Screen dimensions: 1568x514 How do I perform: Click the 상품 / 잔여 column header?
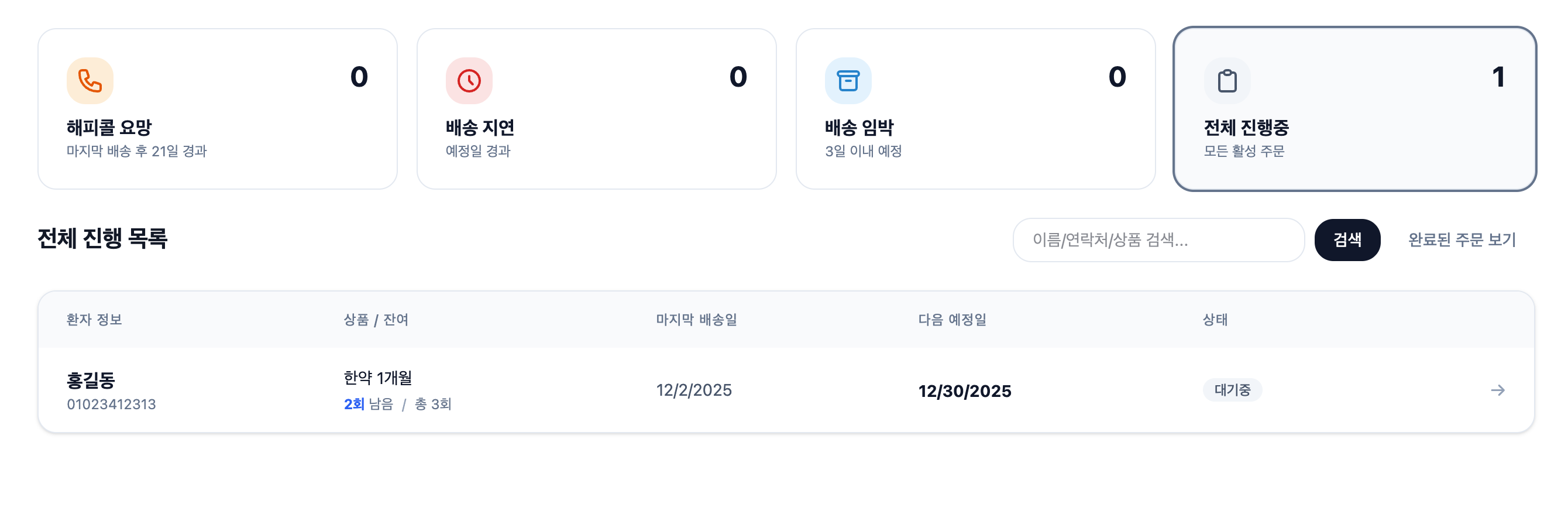click(376, 320)
